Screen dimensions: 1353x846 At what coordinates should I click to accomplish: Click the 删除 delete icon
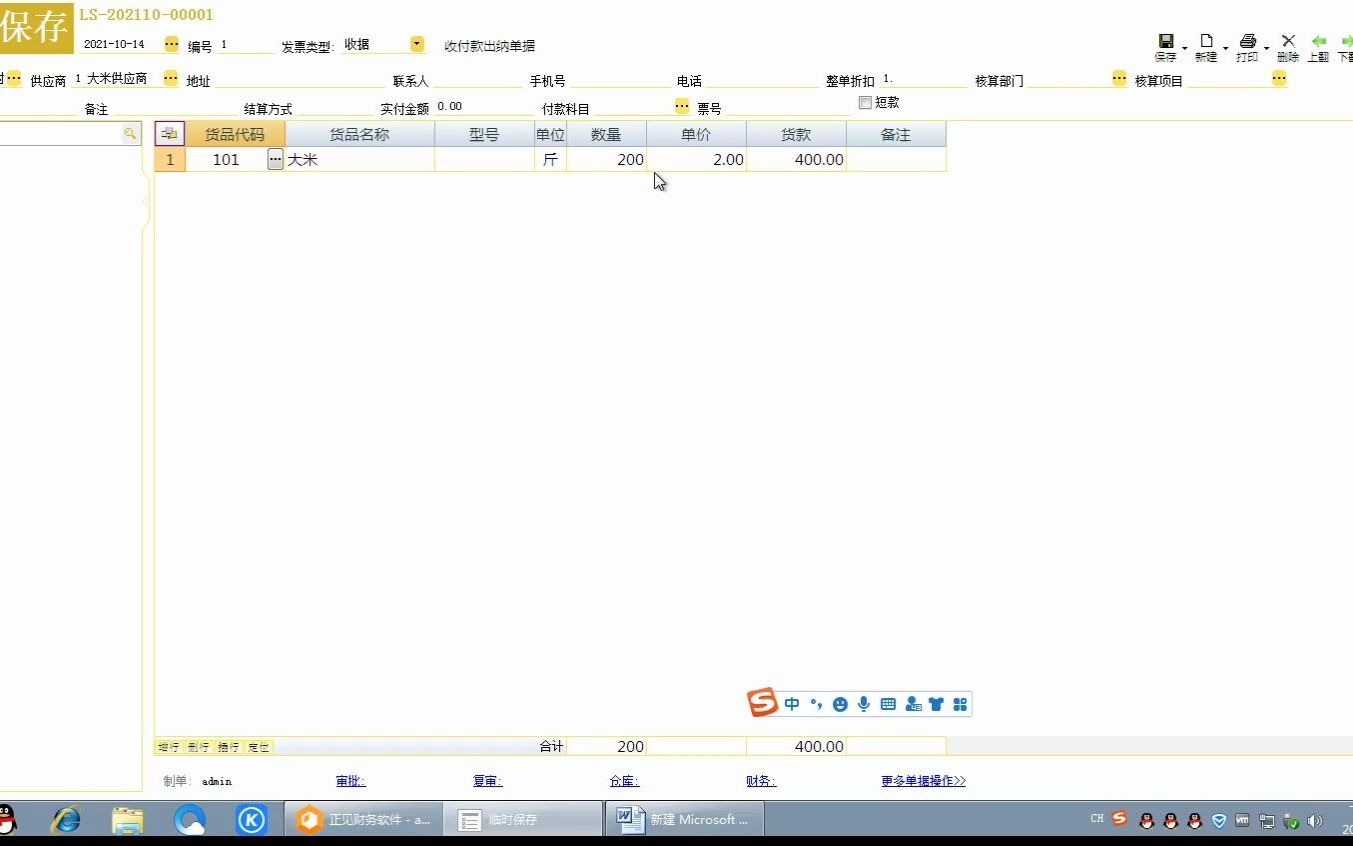coord(1289,42)
